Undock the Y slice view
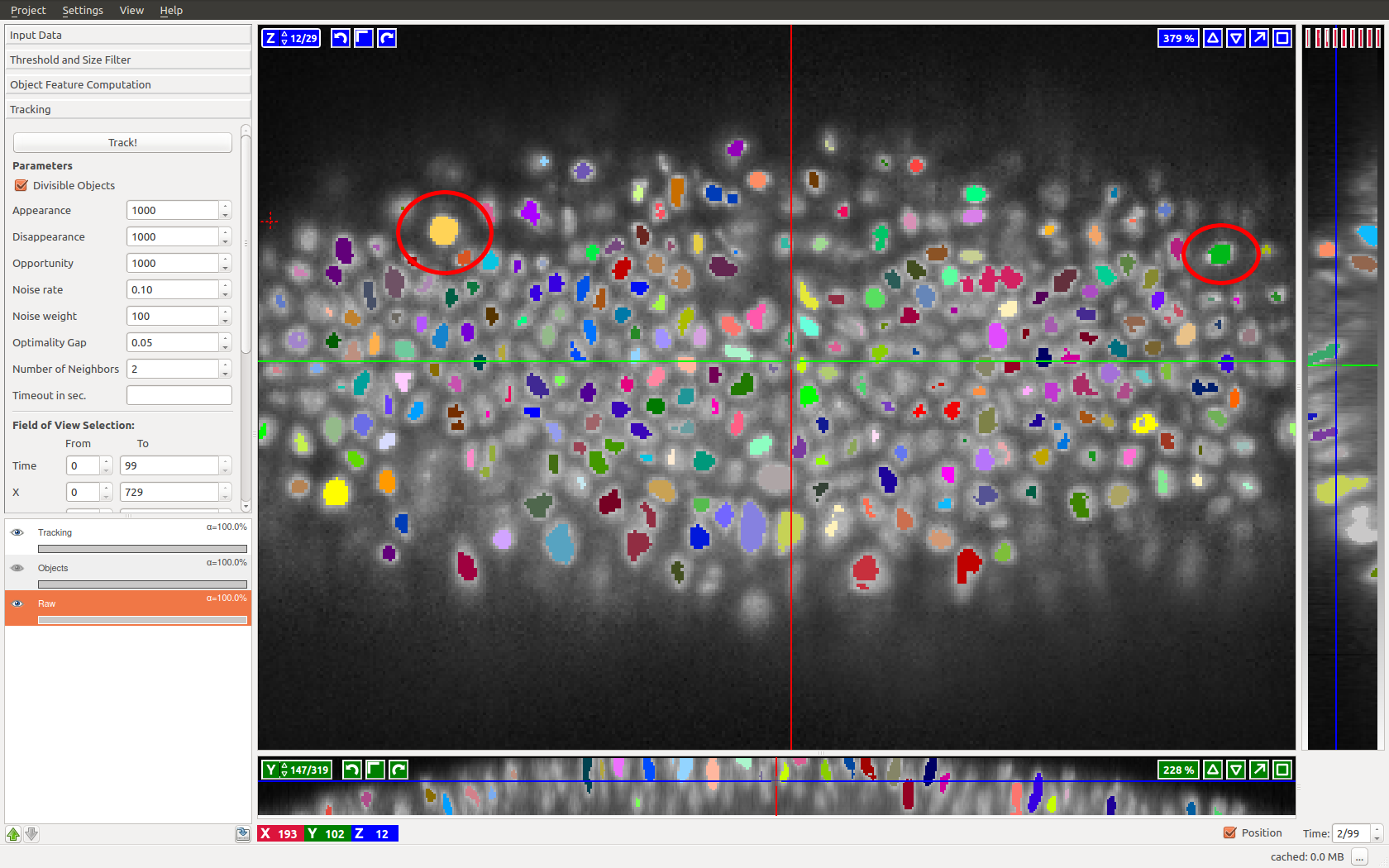The height and width of the screenshot is (868, 1389). coord(1258,770)
